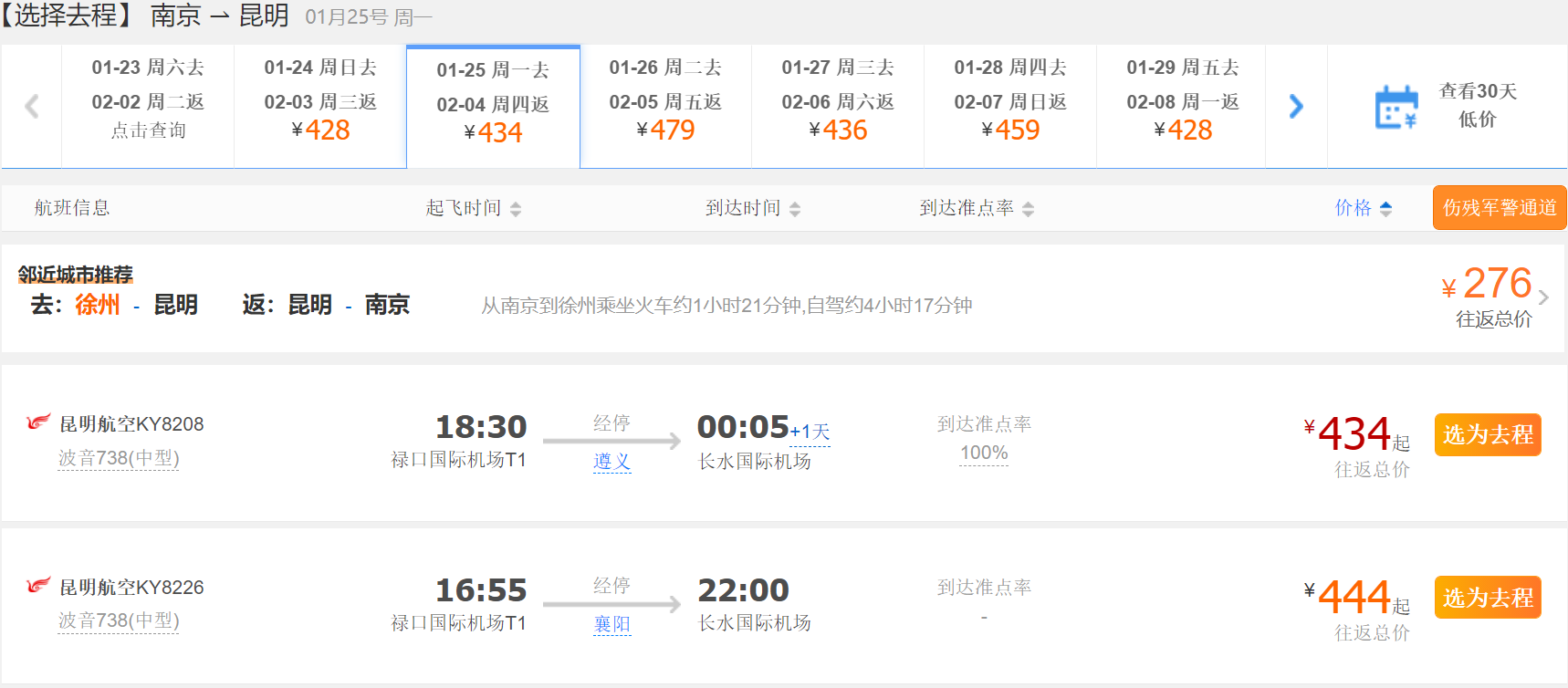Screen dimensions: 1568x688
Task: Click the Xiangyang stopover link
Action: (612, 624)
